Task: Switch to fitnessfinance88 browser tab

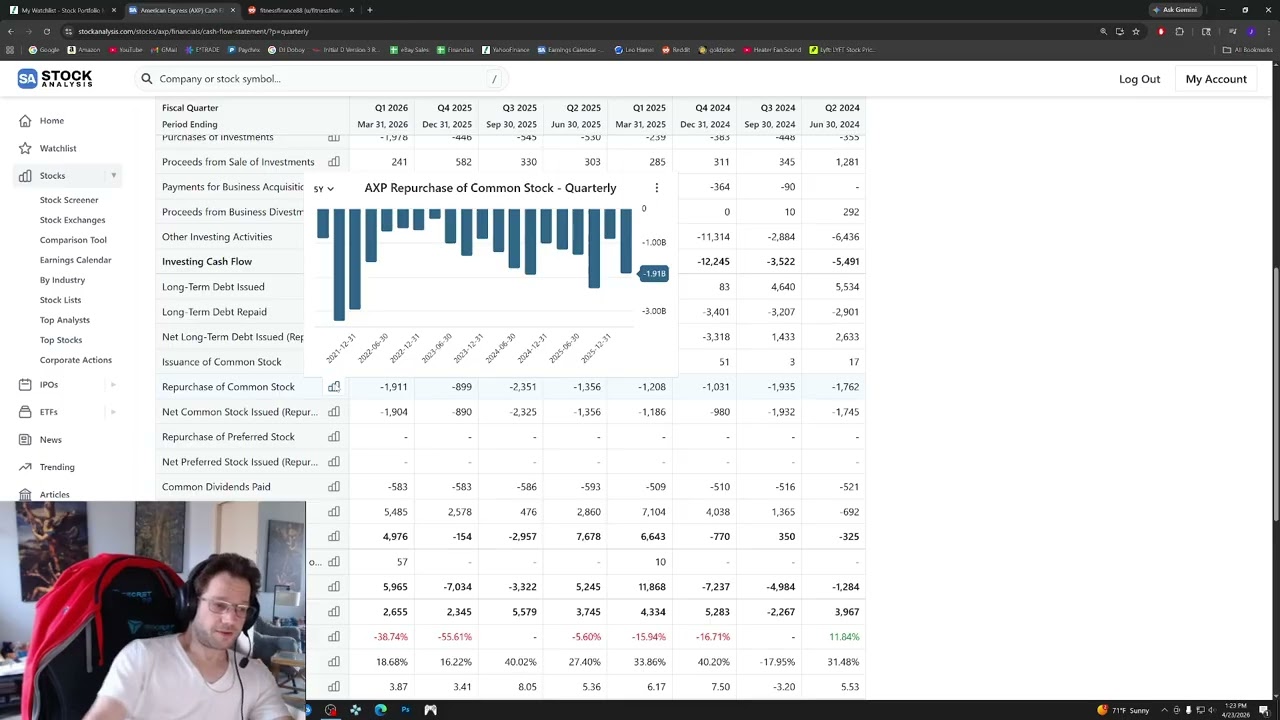Action: 300,10
